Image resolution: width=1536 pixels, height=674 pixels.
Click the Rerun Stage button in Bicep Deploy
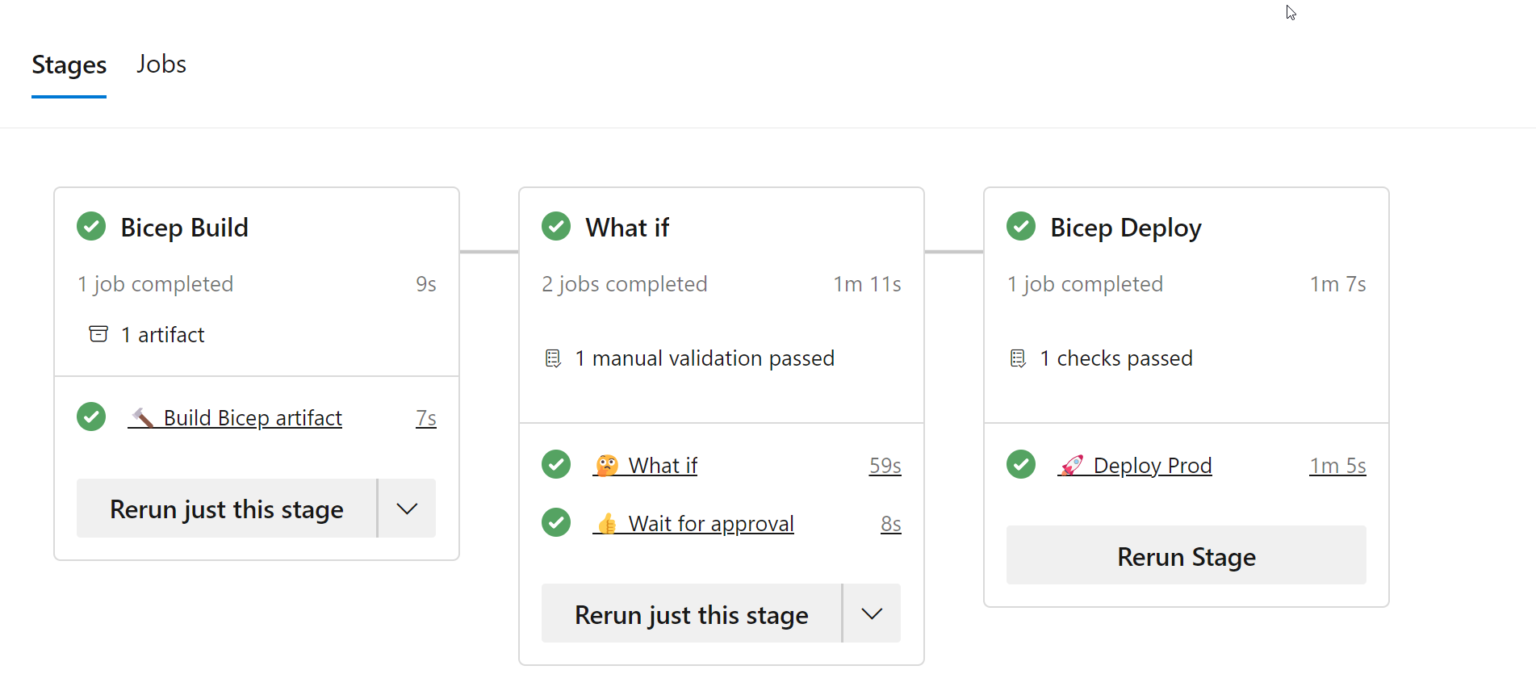pyautogui.click(x=1186, y=555)
